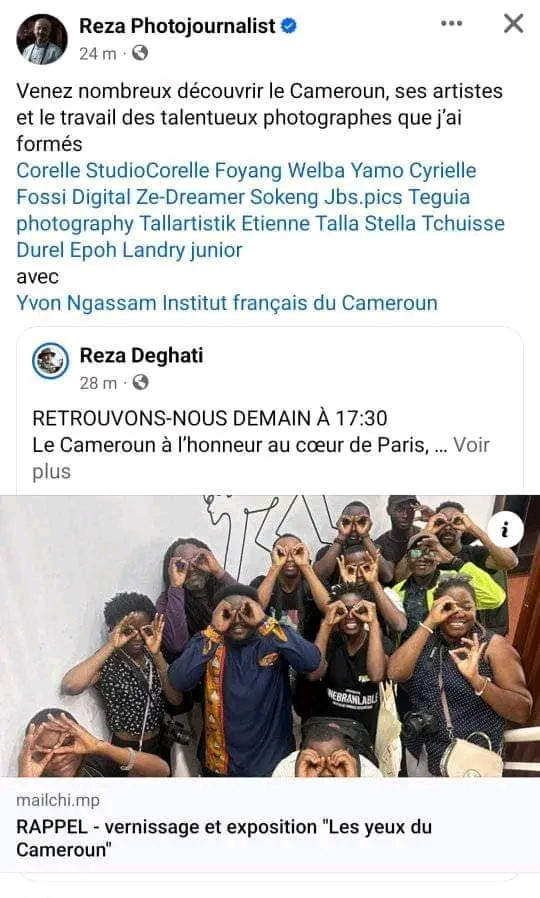Open the RAPPEL vernissage link title
This screenshot has width=540, height=898.
pos(224,838)
